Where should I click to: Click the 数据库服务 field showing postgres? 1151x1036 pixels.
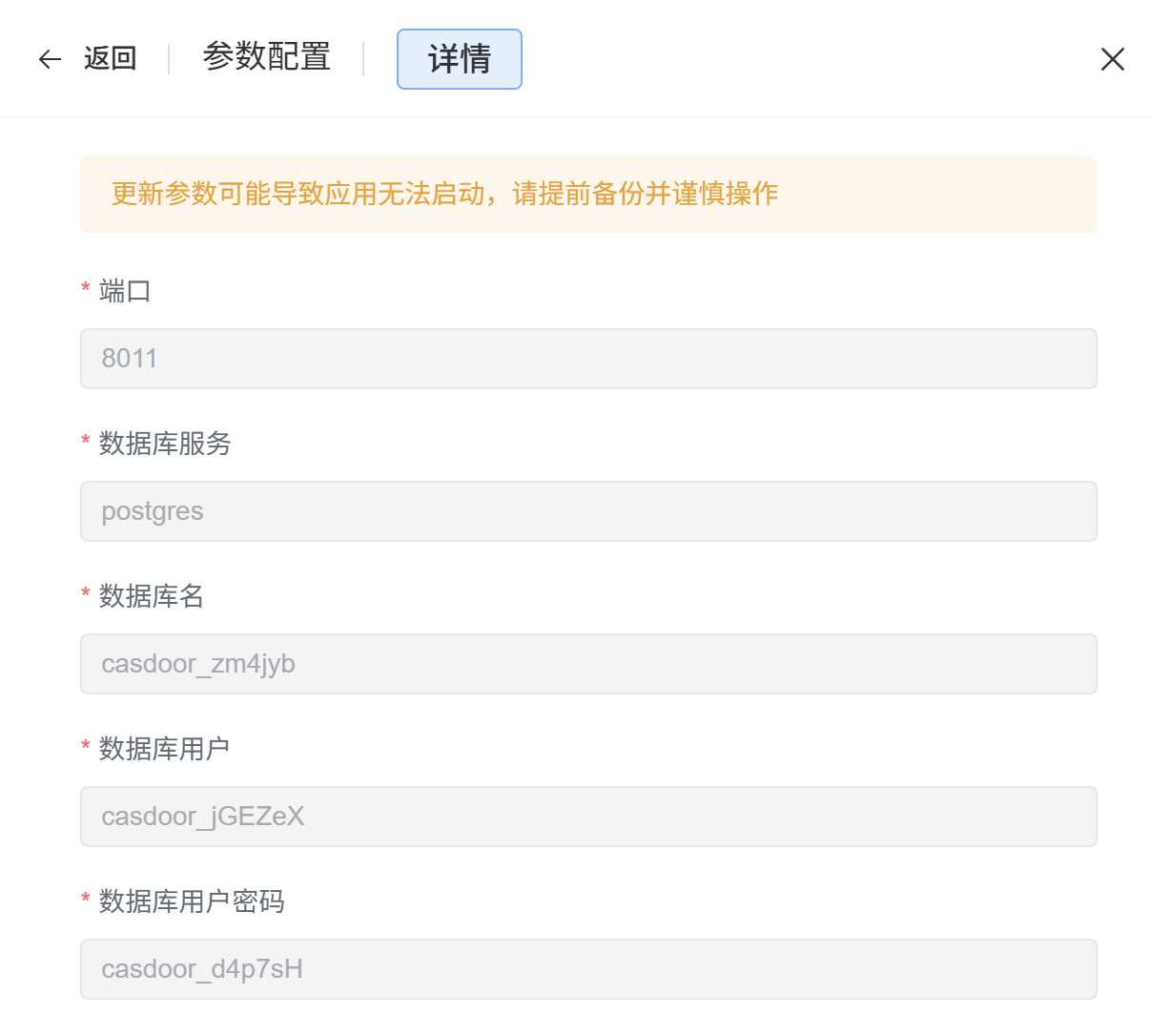588,511
